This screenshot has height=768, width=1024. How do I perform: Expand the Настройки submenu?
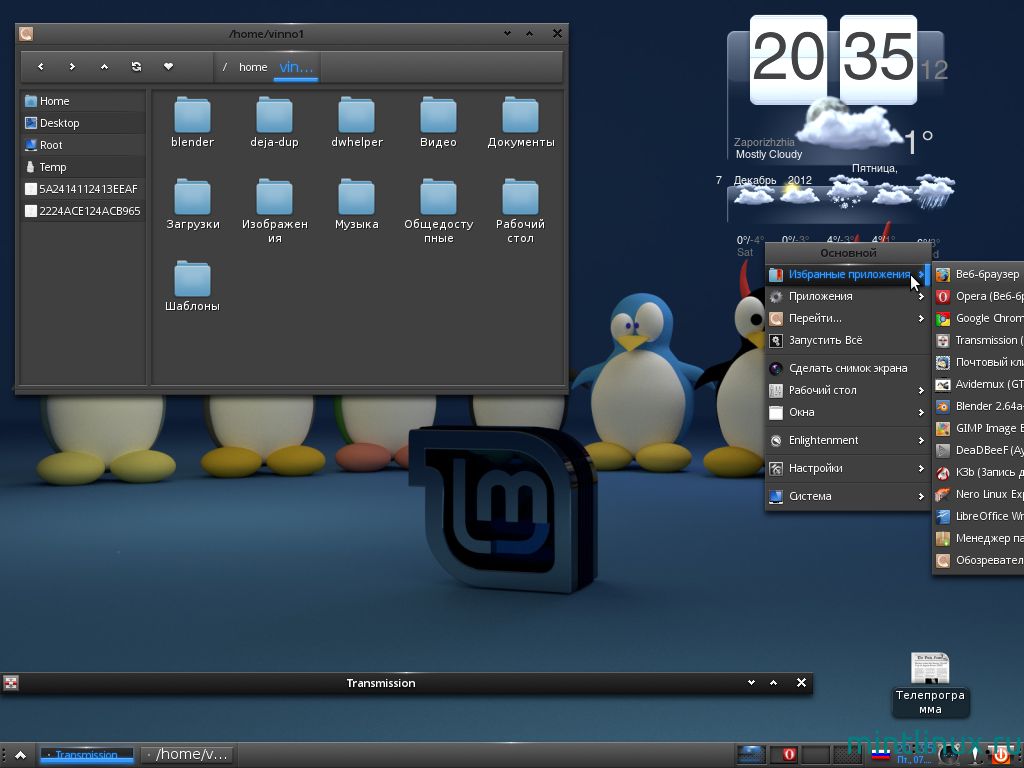[x=848, y=468]
